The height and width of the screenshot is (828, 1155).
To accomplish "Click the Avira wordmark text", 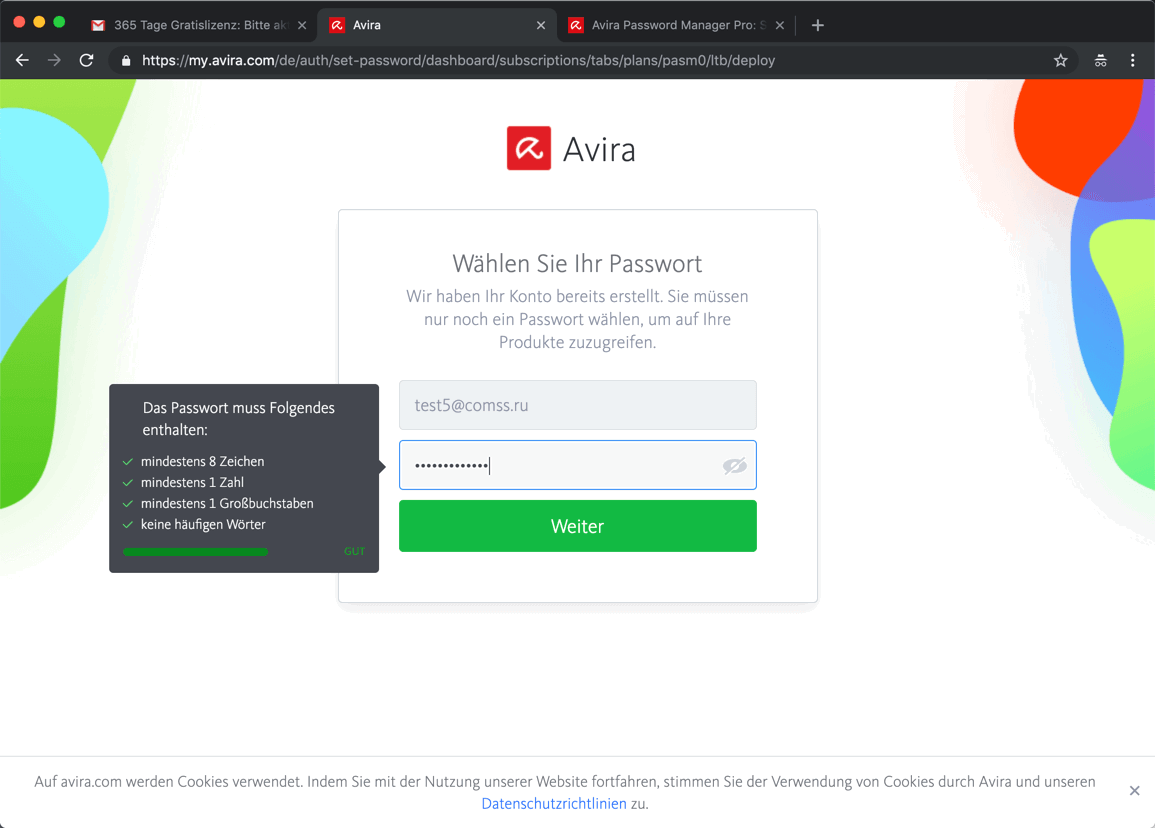I will point(599,150).
